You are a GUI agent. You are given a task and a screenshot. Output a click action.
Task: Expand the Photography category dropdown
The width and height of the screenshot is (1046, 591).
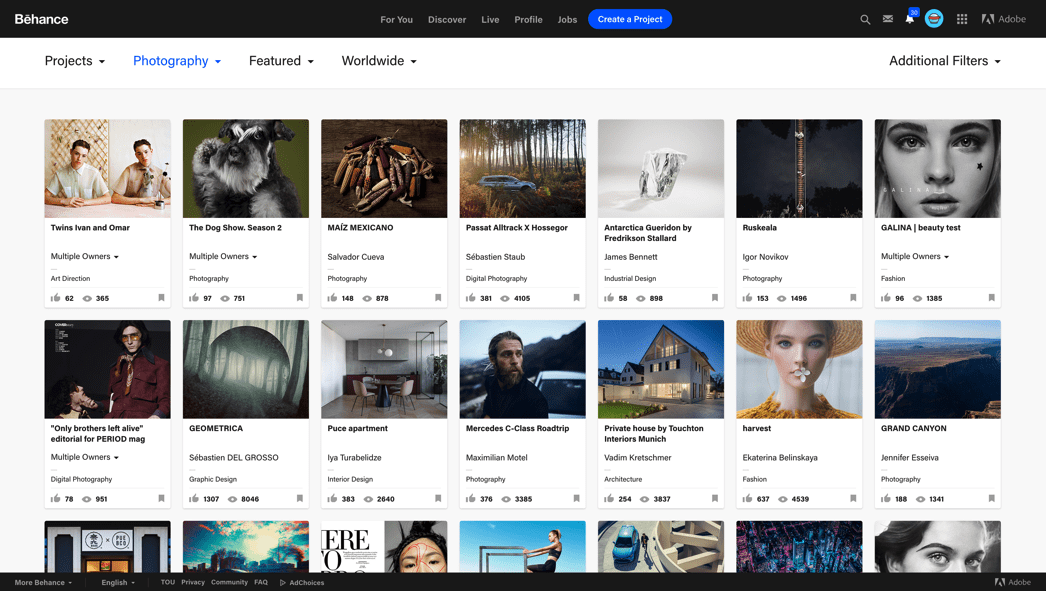coord(177,61)
